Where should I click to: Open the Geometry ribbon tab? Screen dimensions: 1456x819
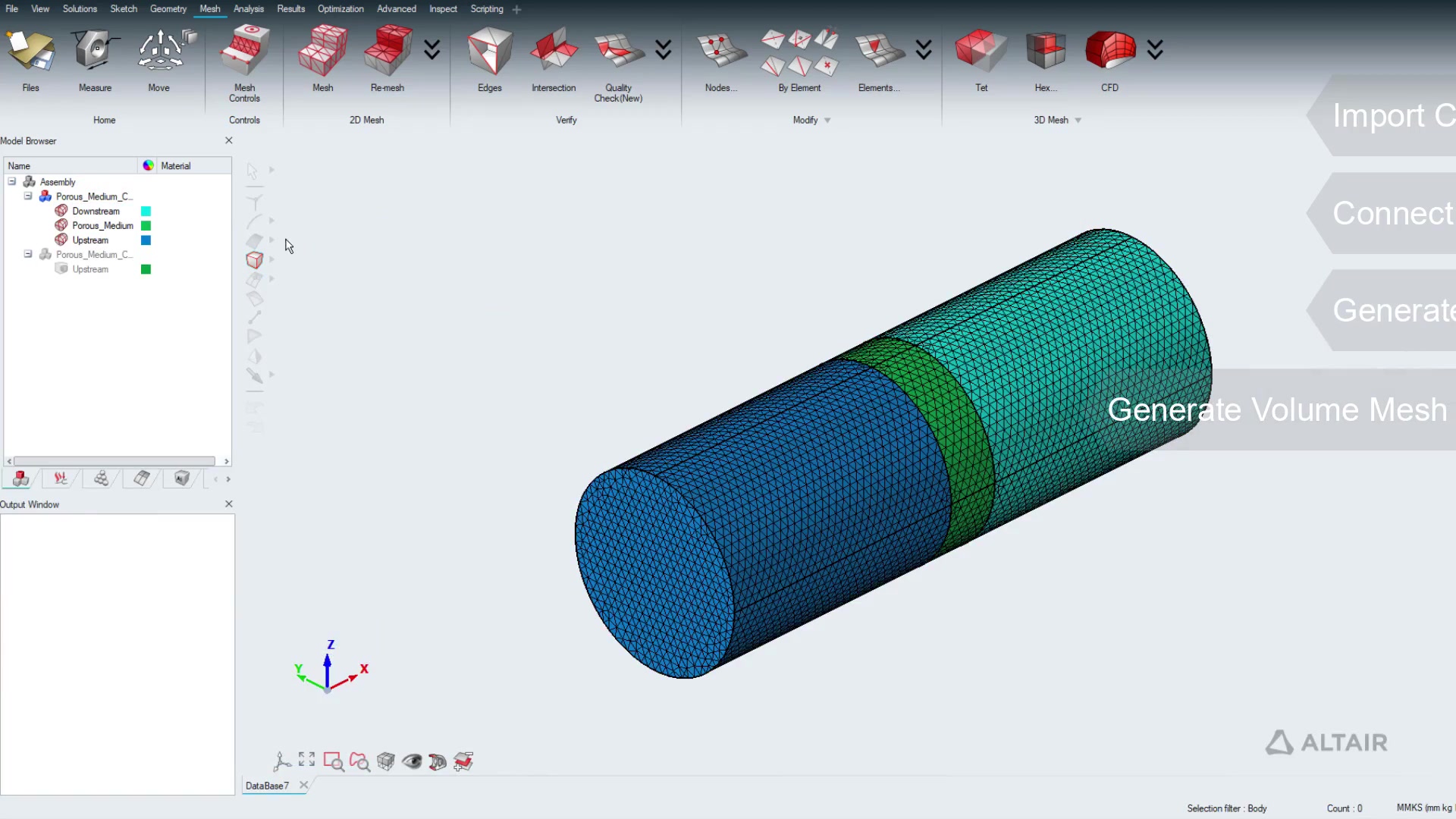click(168, 9)
